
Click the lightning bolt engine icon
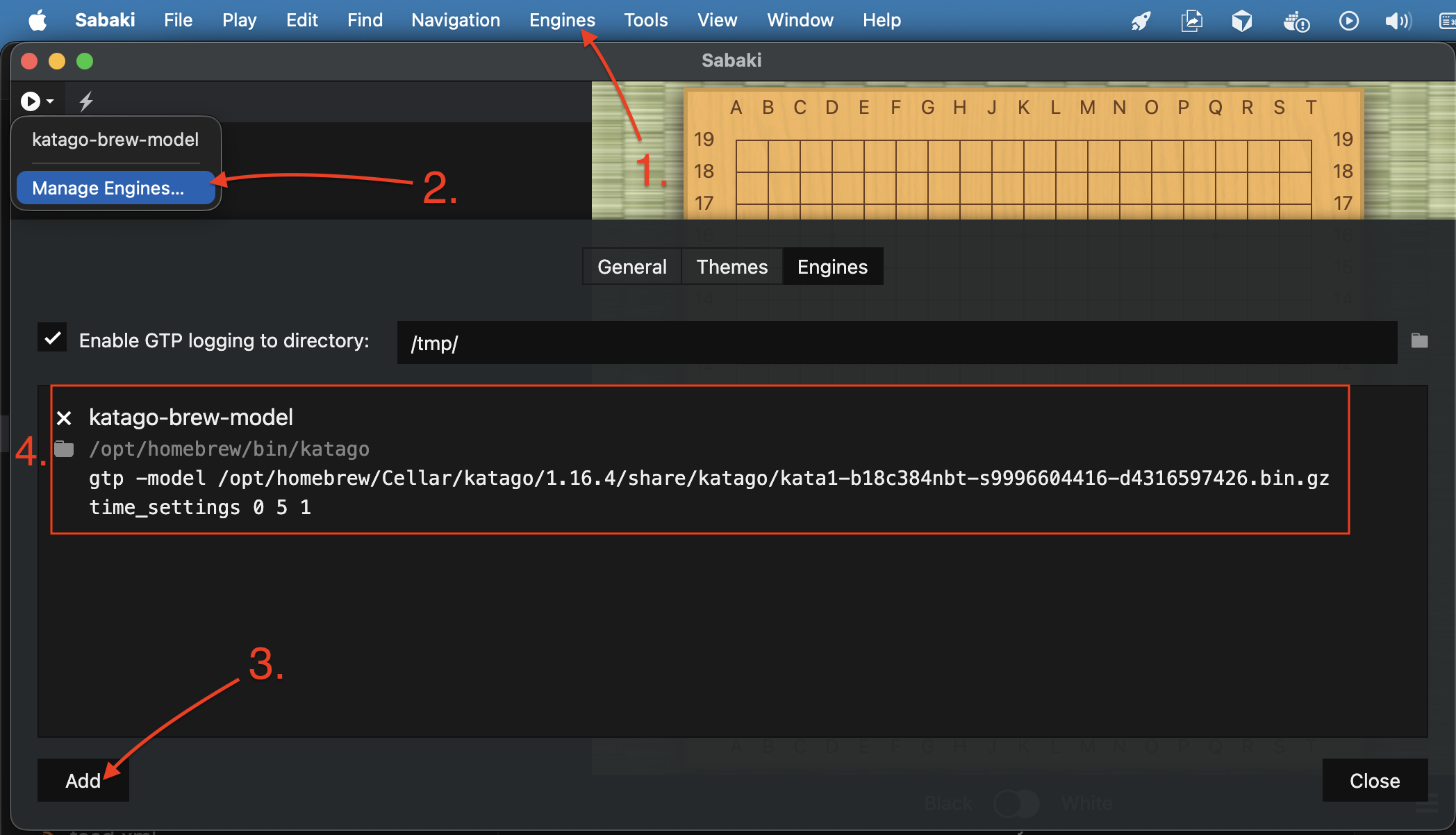point(86,101)
